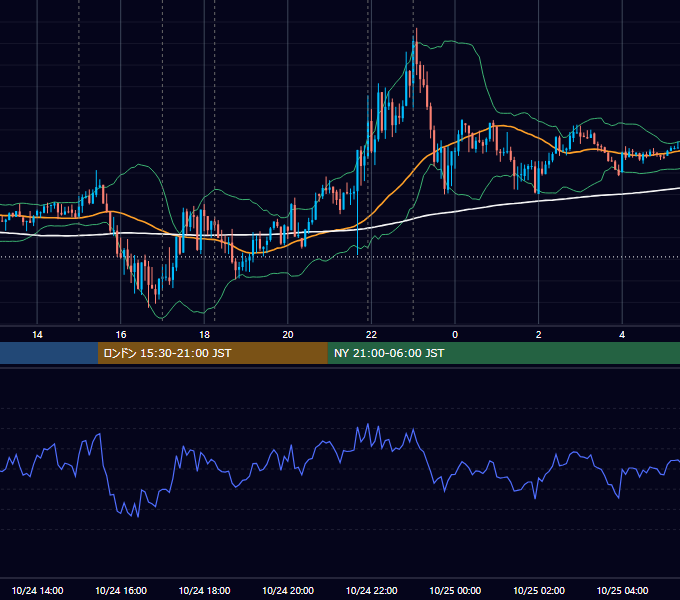Click the 10/25 04:00 date label
The image size is (680, 600).
622,590
